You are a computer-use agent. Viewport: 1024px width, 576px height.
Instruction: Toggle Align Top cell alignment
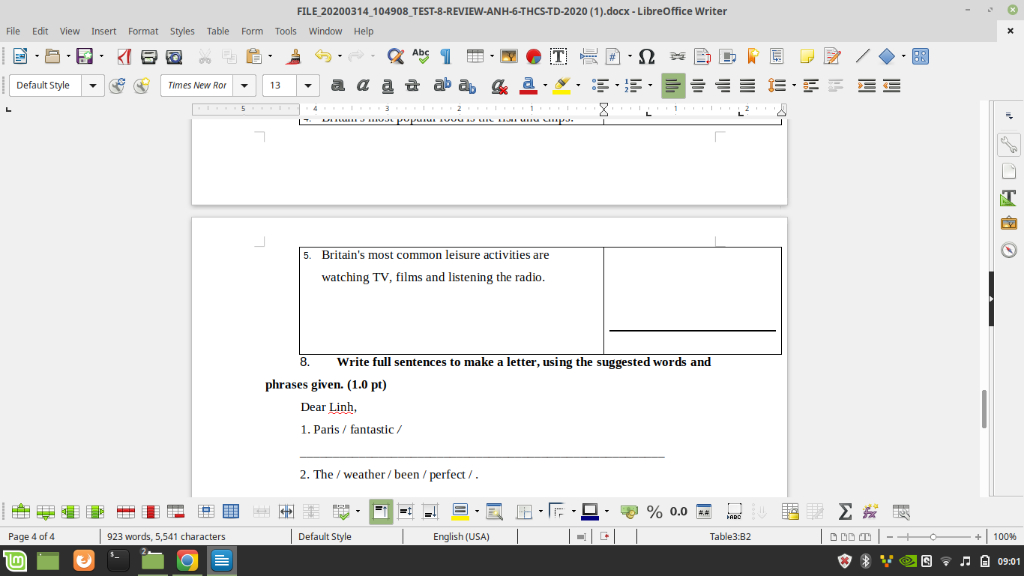pyautogui.click(x=381, y=512)
